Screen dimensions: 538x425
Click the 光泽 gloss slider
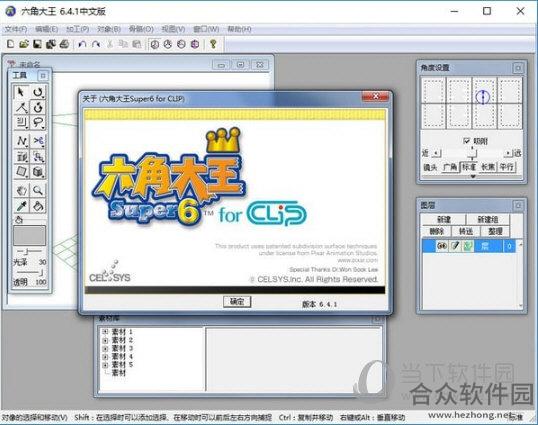[x=30, y=251]
